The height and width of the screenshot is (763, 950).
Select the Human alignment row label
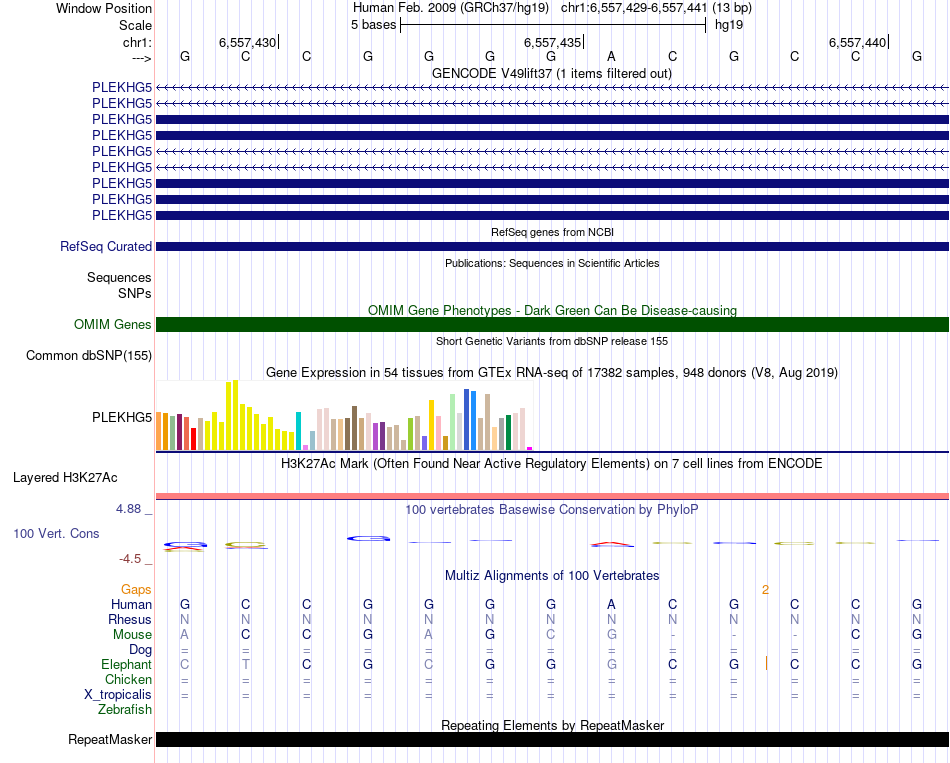[131, 605]
